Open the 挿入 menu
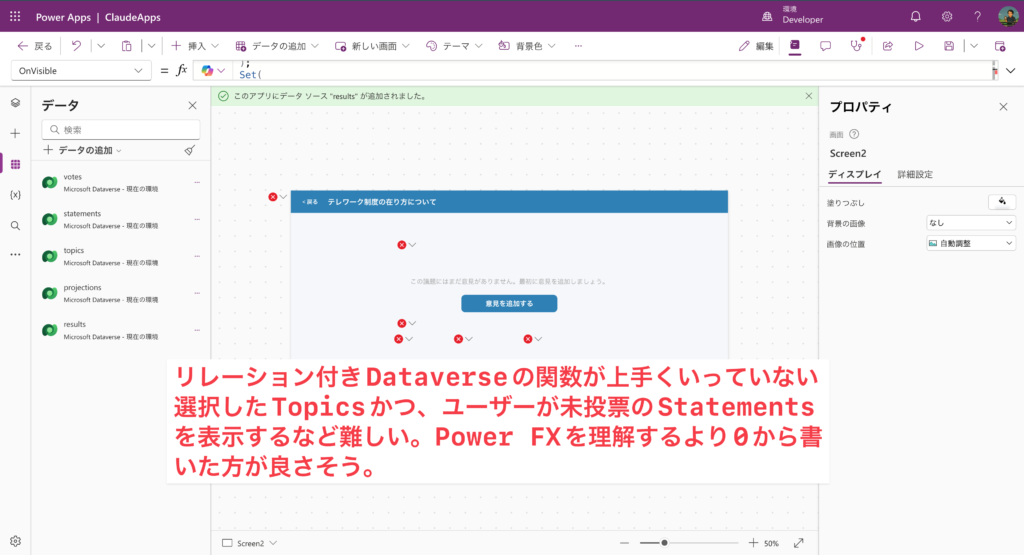1024x555 pixels. (189, 46)
